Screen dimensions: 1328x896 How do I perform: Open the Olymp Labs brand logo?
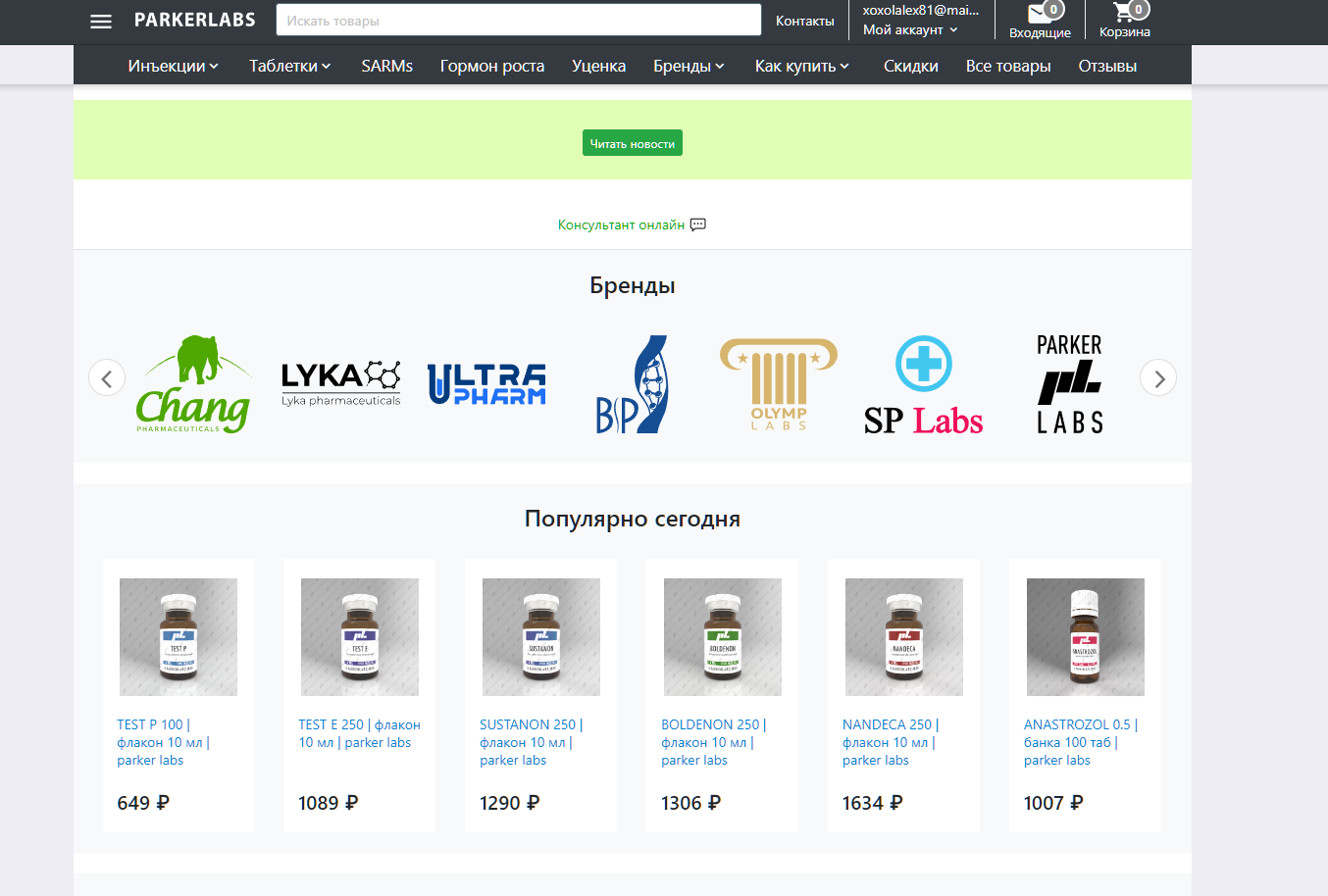coord(779,383)
